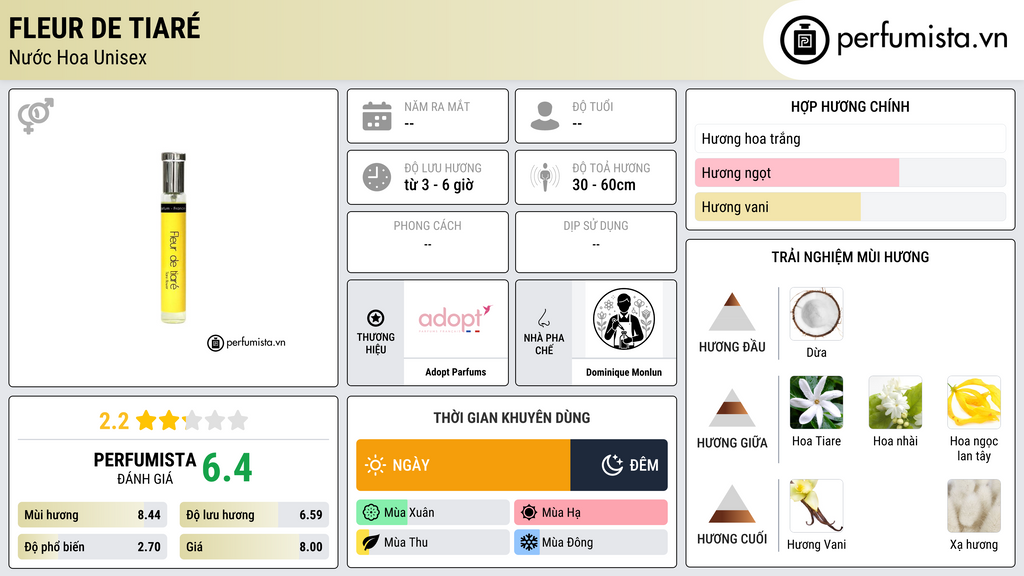Click the Hương đầu pyramid icon
The image size is (1024, 576).
tap(732, 312)
